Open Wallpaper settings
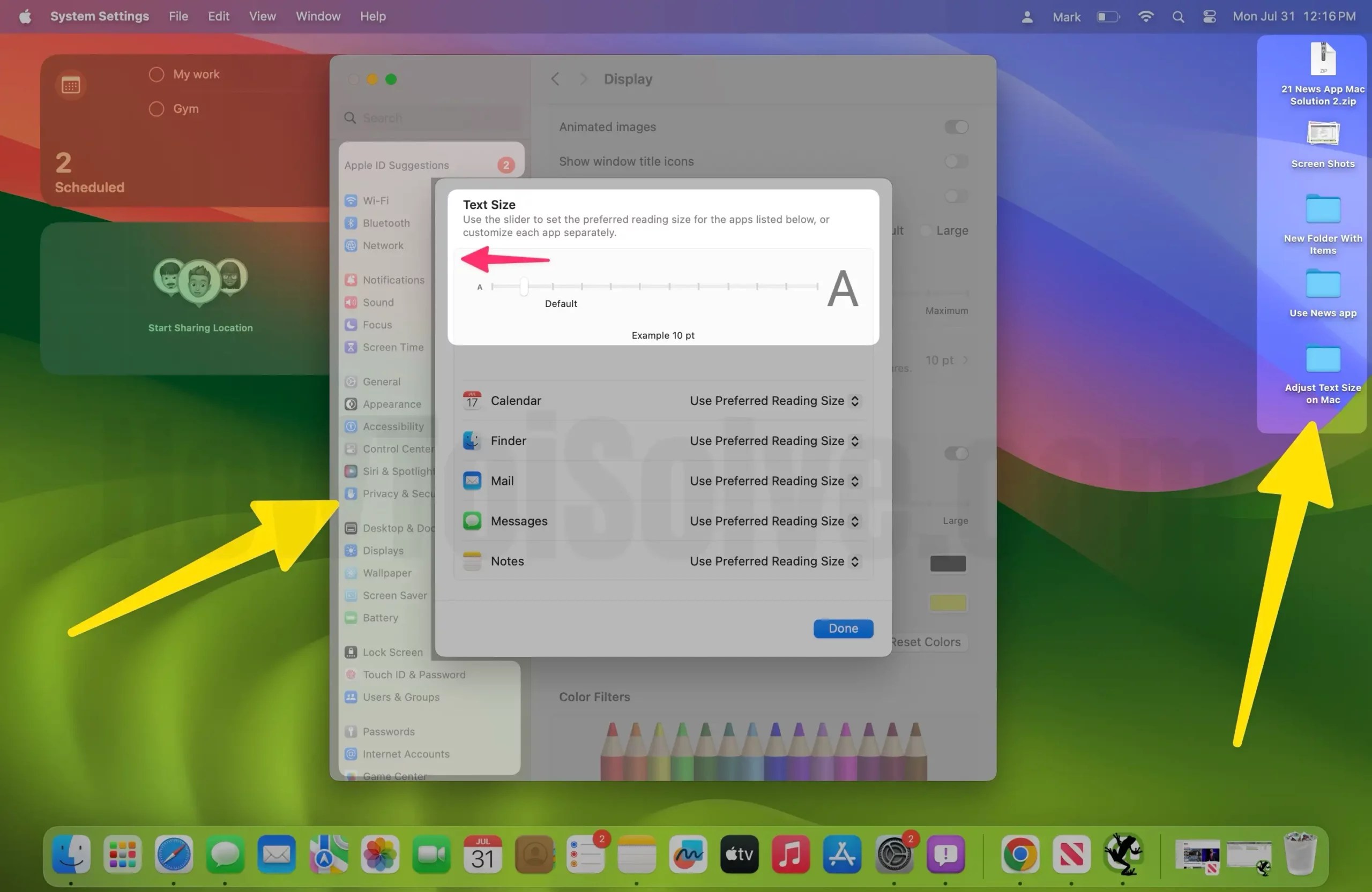Screen dimensions: 1372x892 (387, 573)
